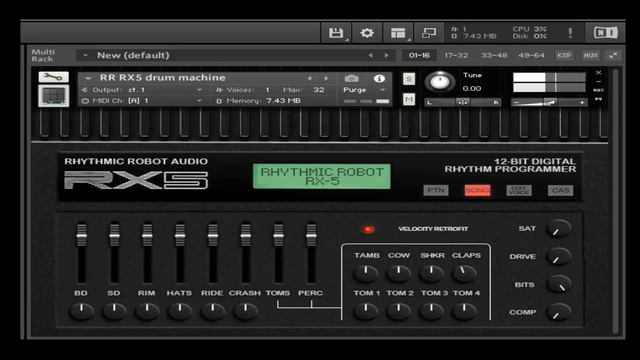Click the Tune value 0.00
640x360 pixels.
tap(471, 89)
